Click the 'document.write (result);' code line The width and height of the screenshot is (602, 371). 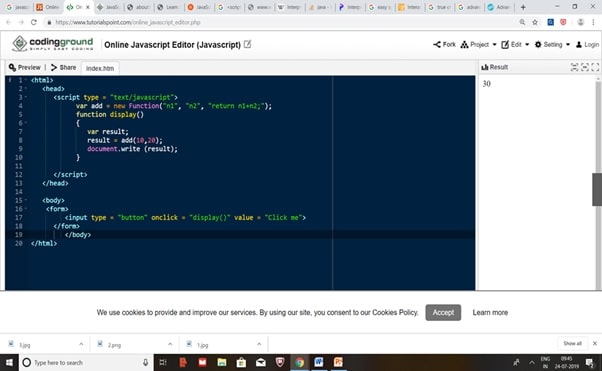132,149
